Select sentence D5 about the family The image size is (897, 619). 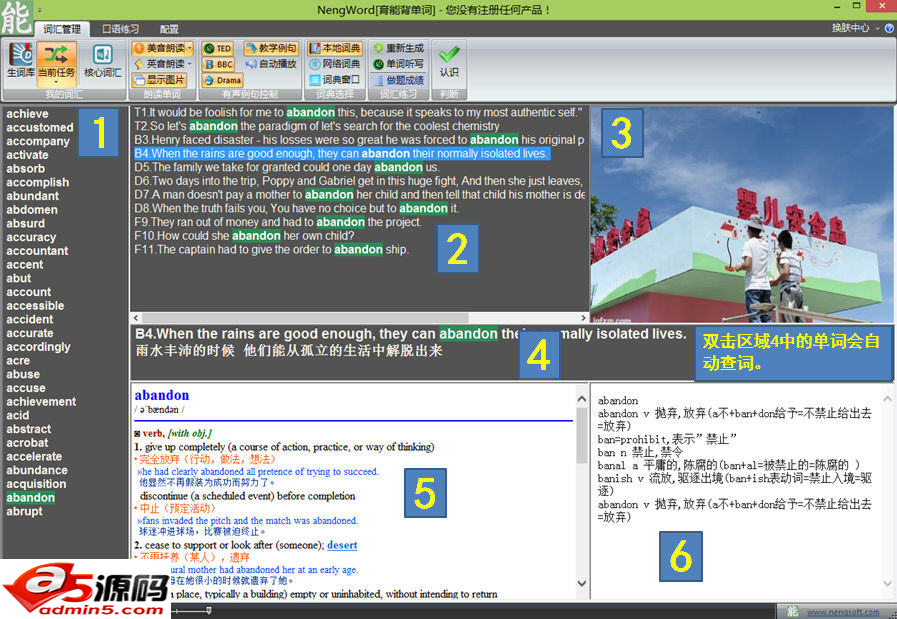click(287, 168)
